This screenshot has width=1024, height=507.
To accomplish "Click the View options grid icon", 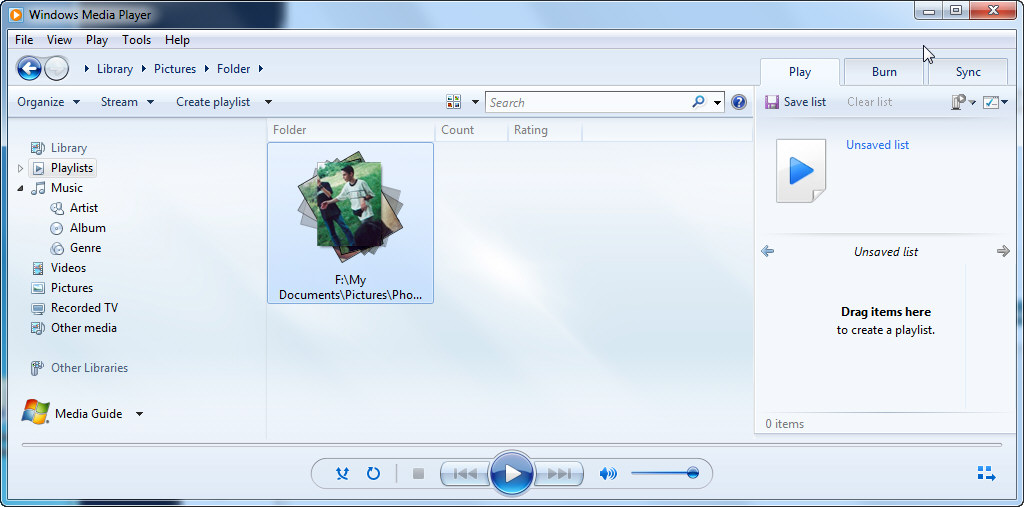I will point(453,102).
